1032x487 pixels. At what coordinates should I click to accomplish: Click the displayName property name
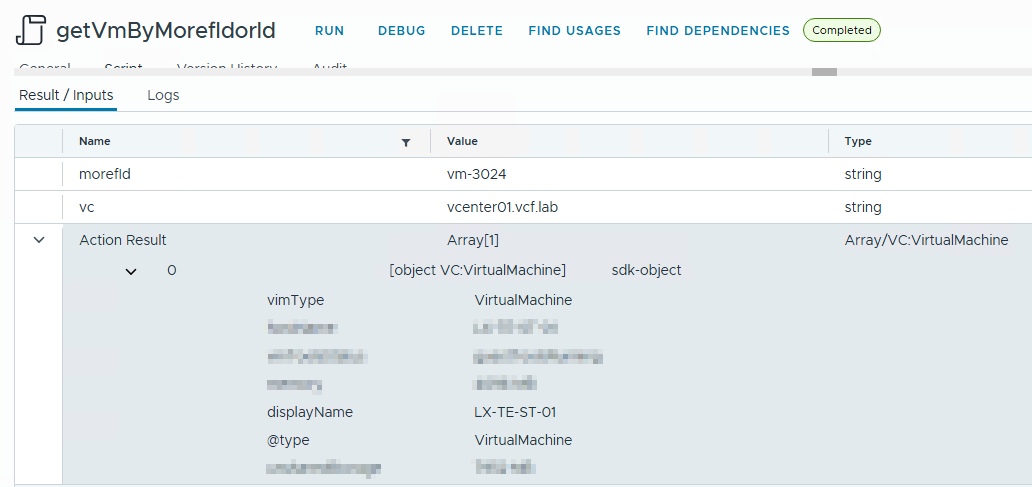click(x=310, y=412)
